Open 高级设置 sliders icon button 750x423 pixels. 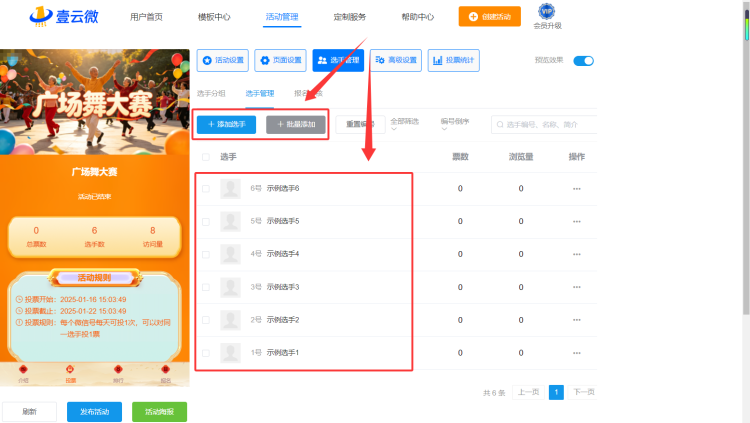tap(396, 60)
